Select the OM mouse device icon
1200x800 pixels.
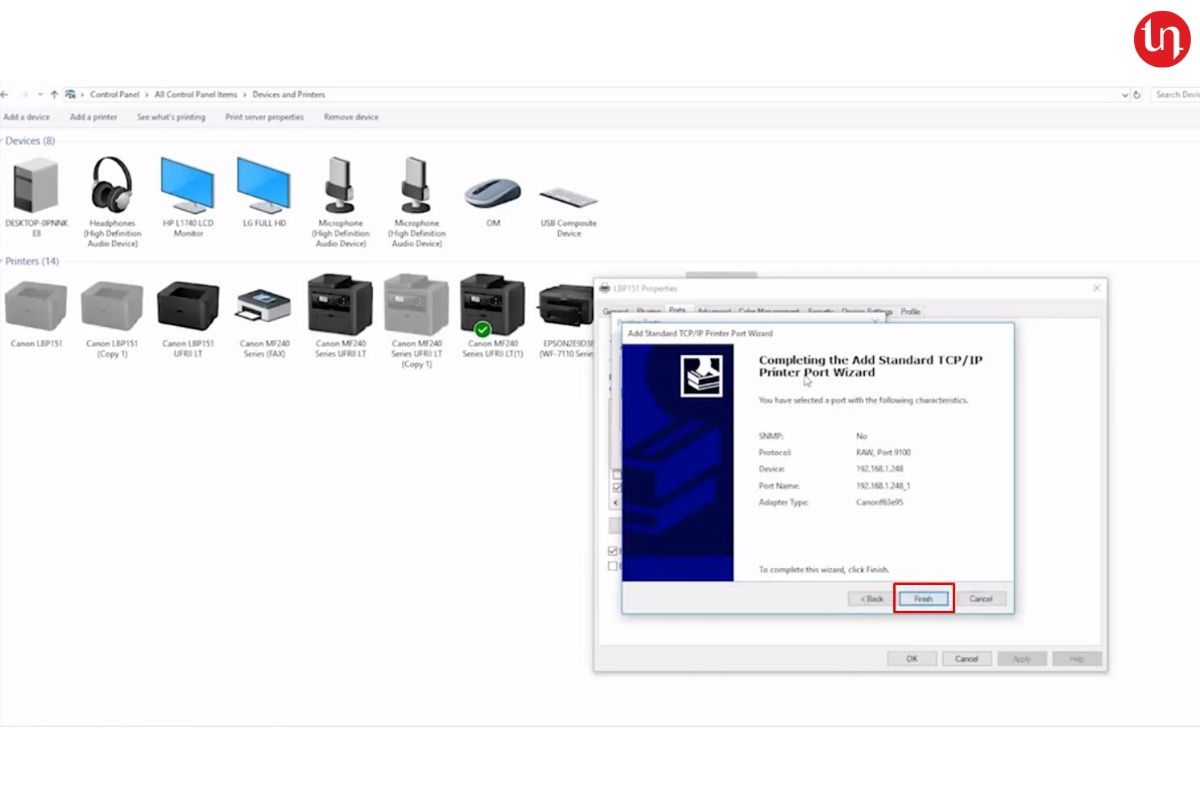click(x=493, y=193)
